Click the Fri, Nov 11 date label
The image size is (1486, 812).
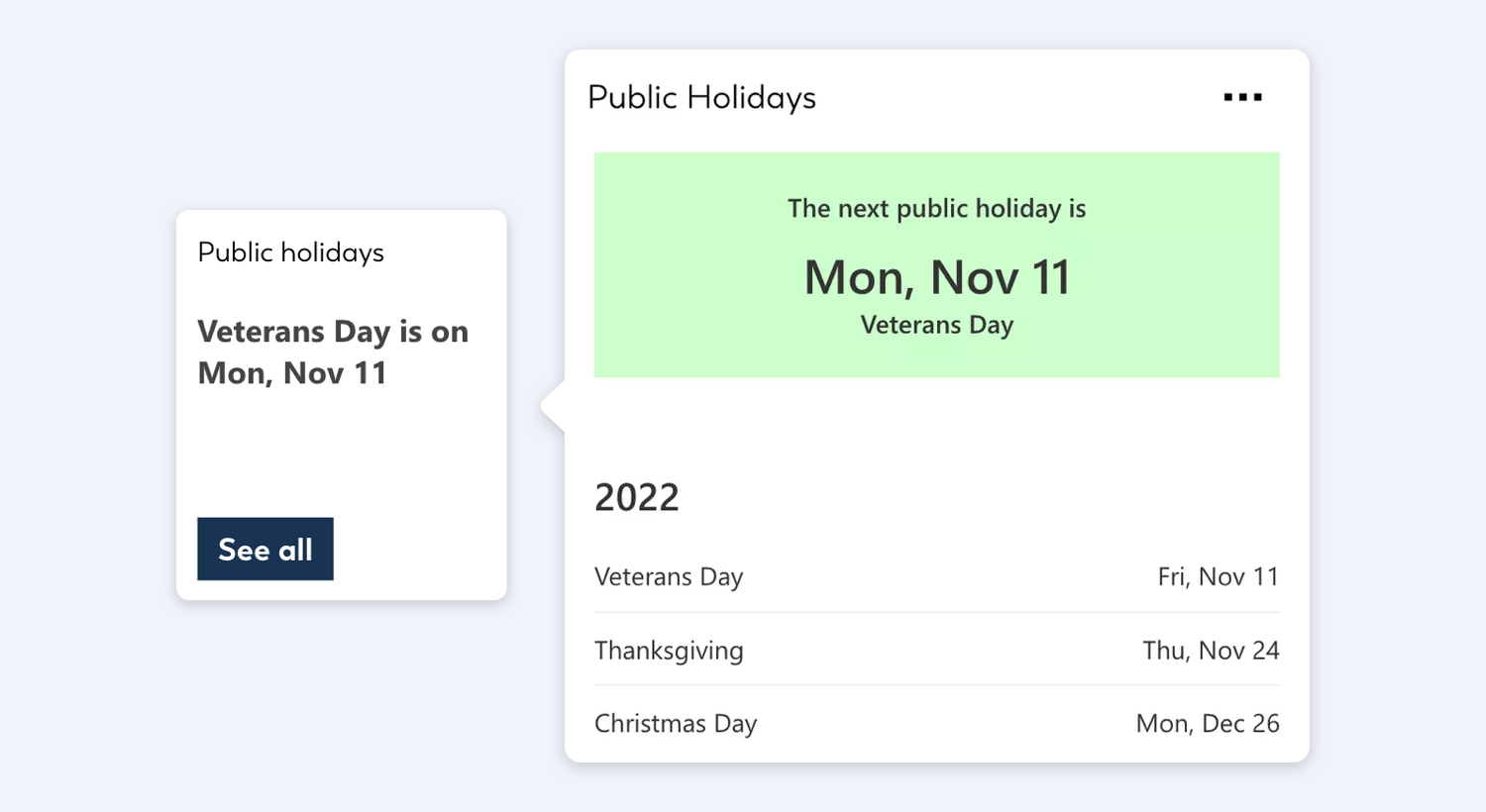click(x=1218, y=576)
